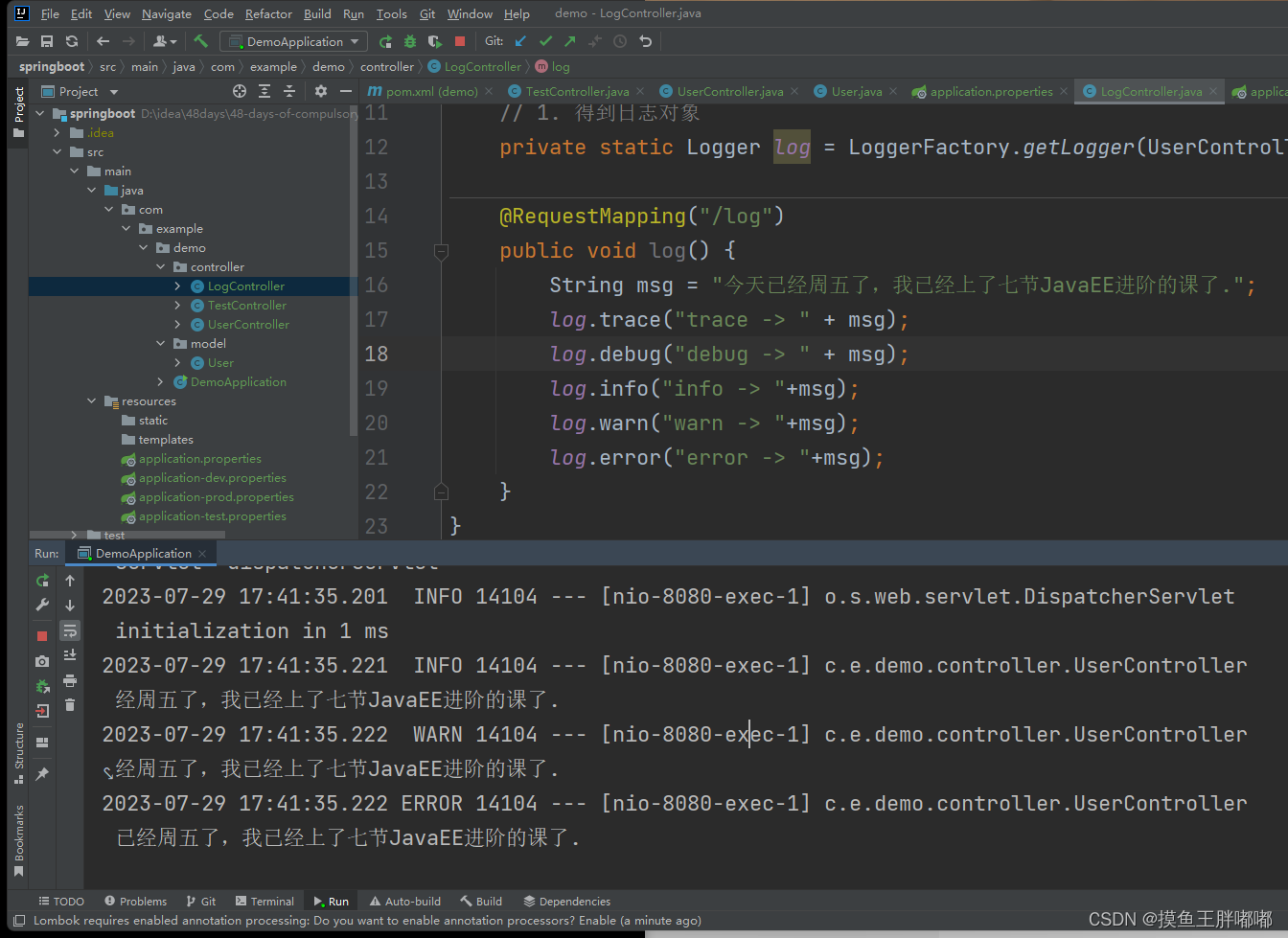
Task: Click the camera thread dump icon
Action: coord(42,661)
